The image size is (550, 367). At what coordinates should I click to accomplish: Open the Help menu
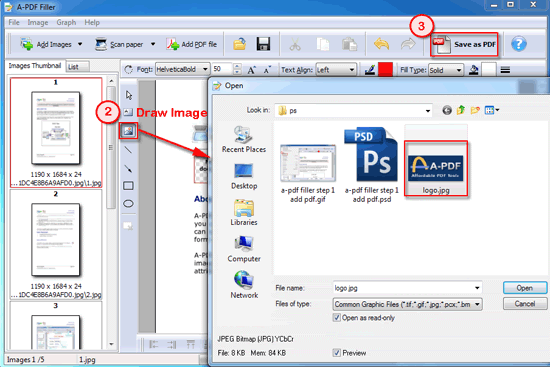[x=92, y=22]
